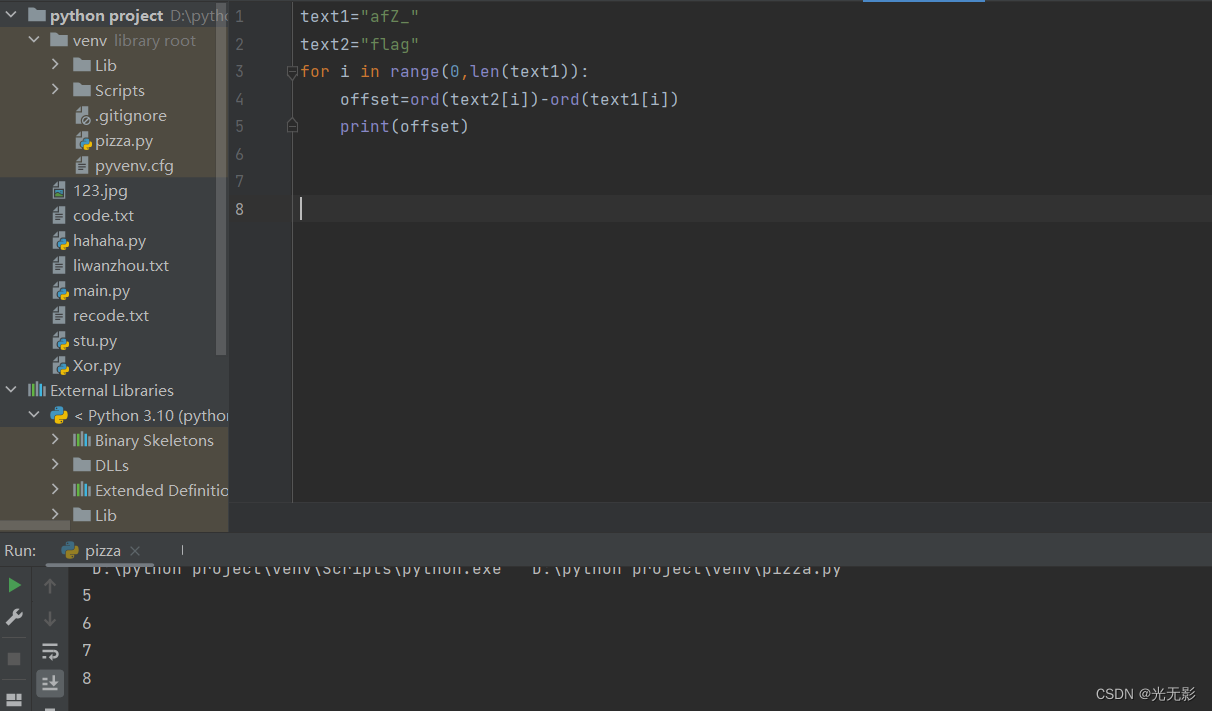The image size is (1212, 711).
Task: Click project tree vertical scrollbar
Action: [222, 178]
